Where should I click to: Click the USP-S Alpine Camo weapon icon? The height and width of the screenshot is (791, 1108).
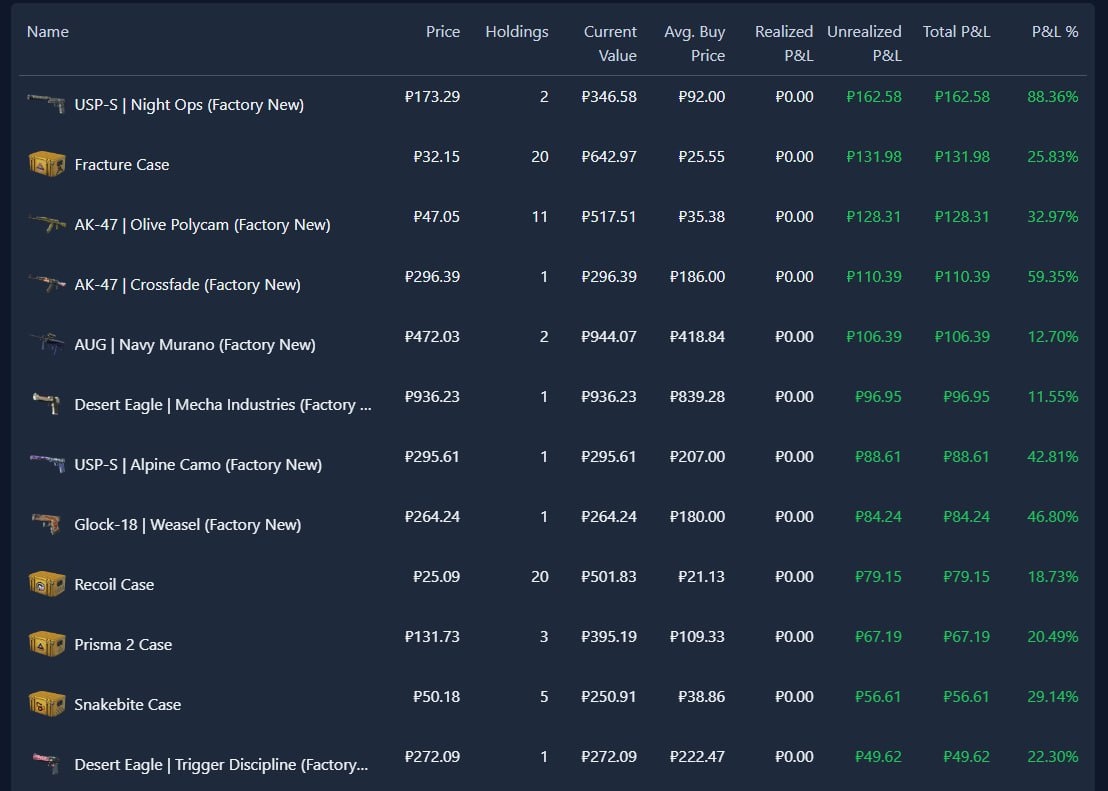pos(47,464)
